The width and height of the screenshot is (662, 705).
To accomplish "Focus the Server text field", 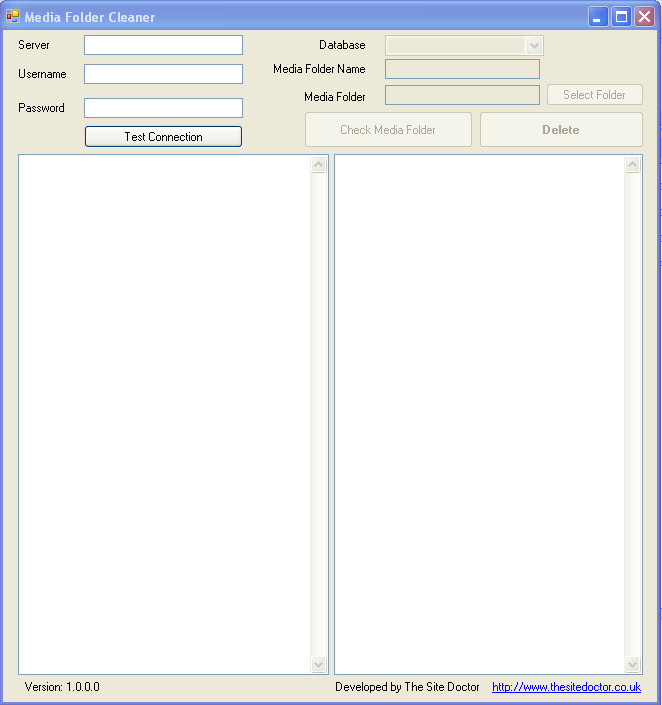I will point(163,45).
